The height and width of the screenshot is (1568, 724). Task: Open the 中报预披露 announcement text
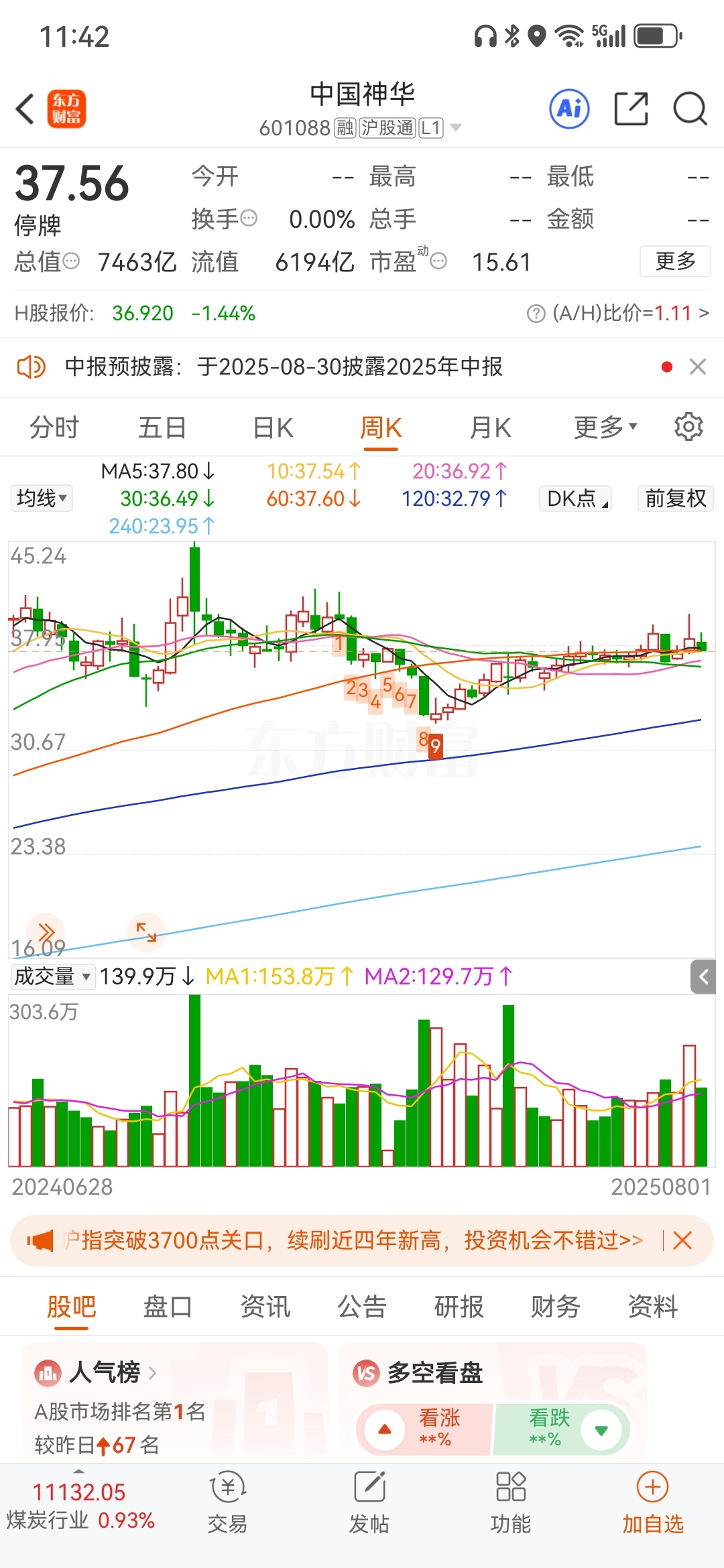(x=284, y=367)
